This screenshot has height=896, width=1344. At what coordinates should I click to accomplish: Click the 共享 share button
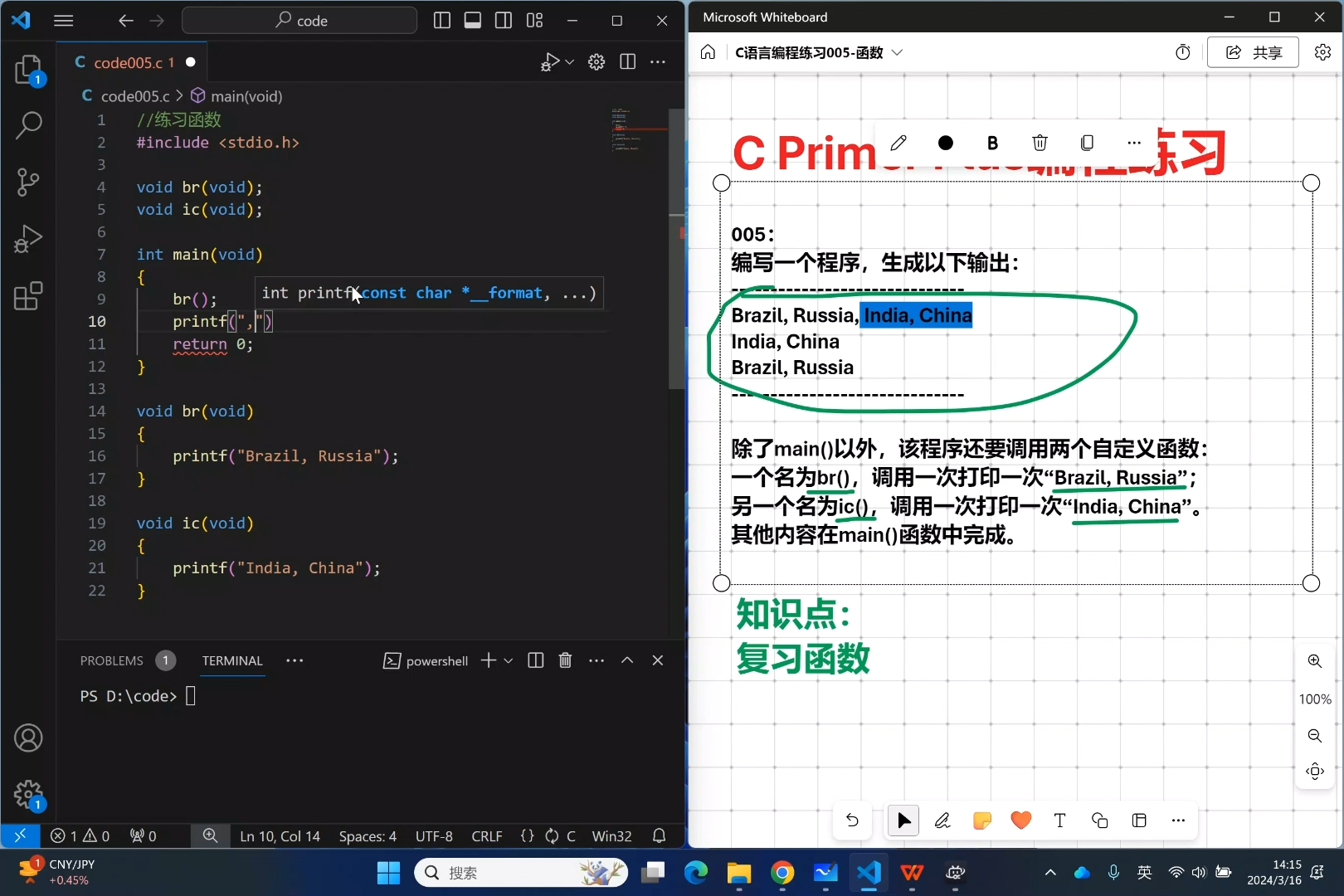[x=1253, y=52]
